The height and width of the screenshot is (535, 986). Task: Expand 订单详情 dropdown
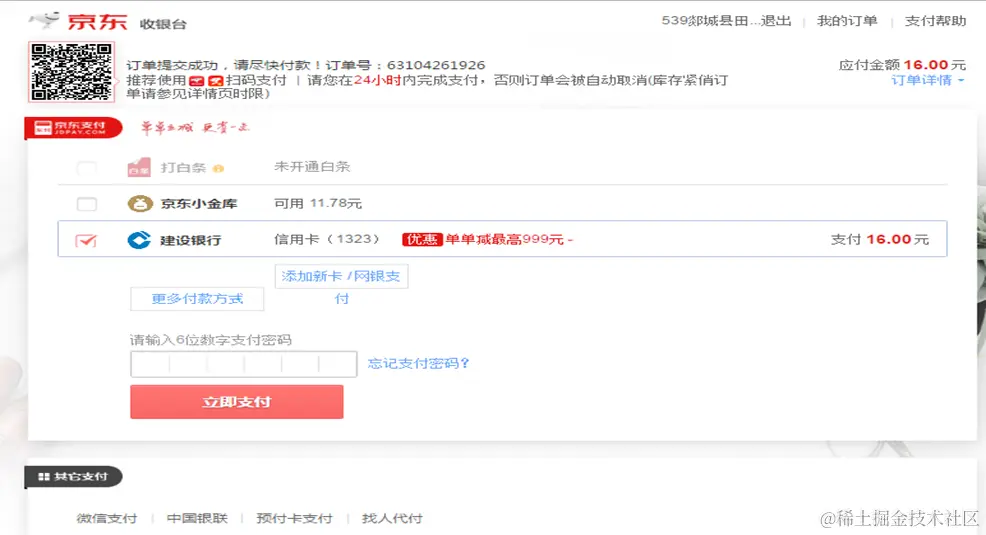(928, 80)
